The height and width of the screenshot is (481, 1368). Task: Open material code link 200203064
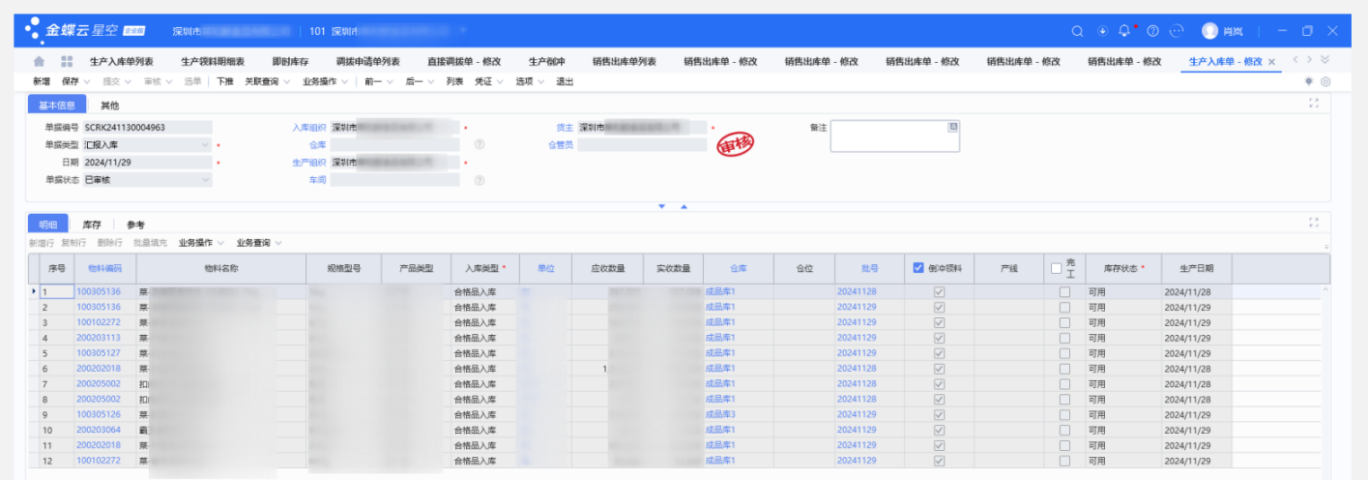[x=98, y=430]
